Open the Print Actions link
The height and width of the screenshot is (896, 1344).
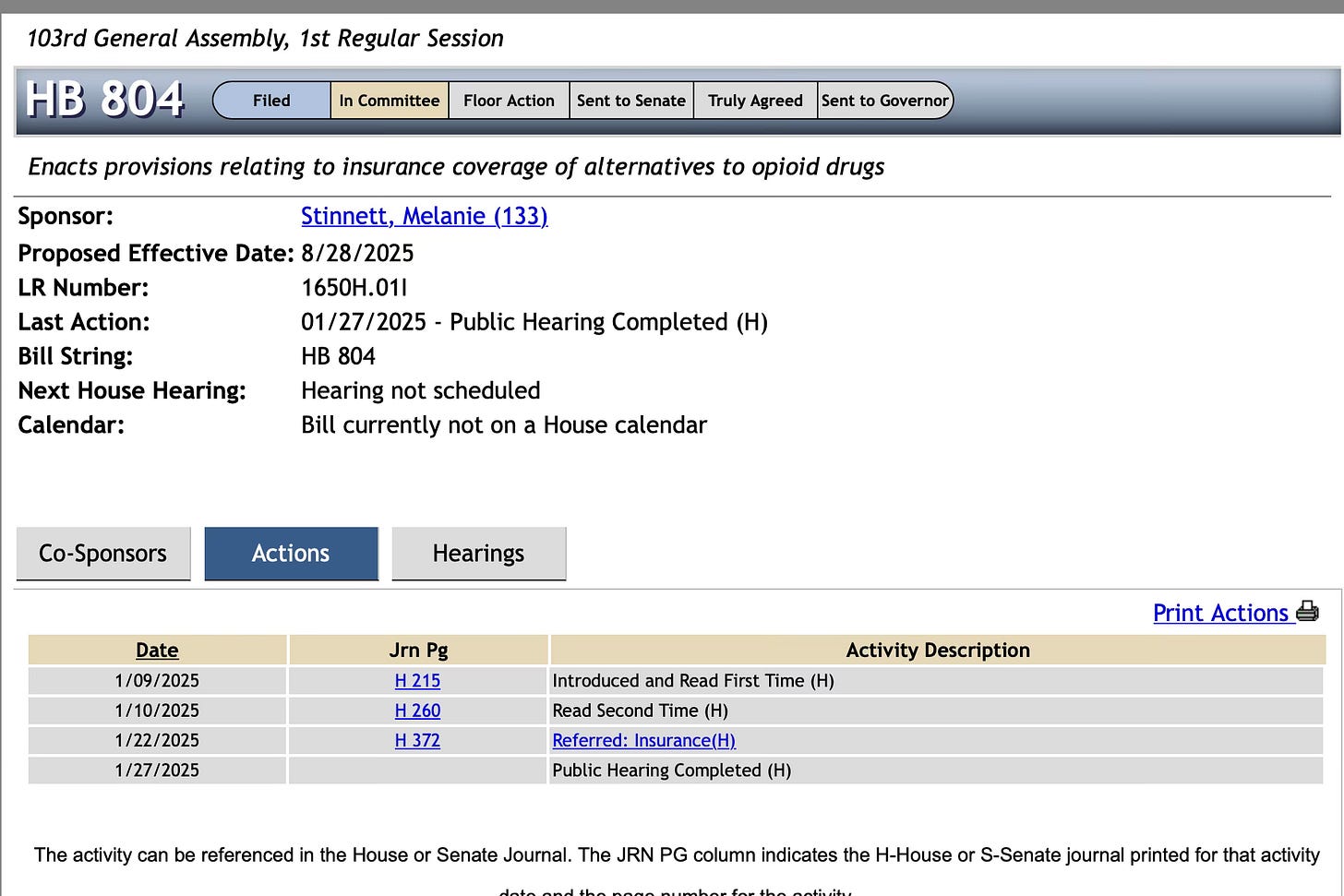tap(1220, 613)
